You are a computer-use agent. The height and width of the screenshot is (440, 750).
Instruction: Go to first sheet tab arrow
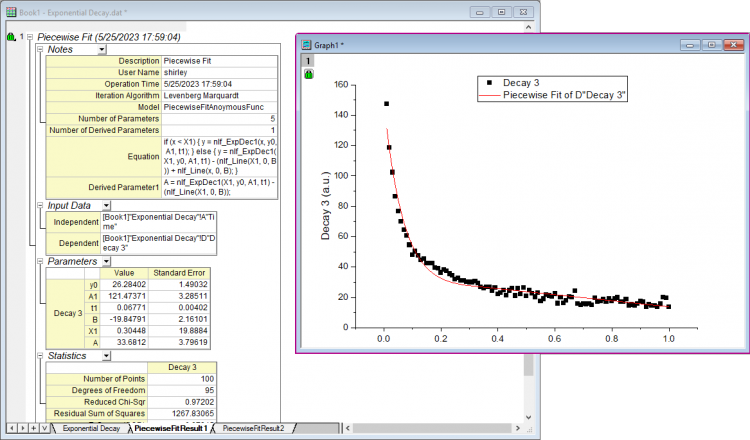(x=11, y=428)
